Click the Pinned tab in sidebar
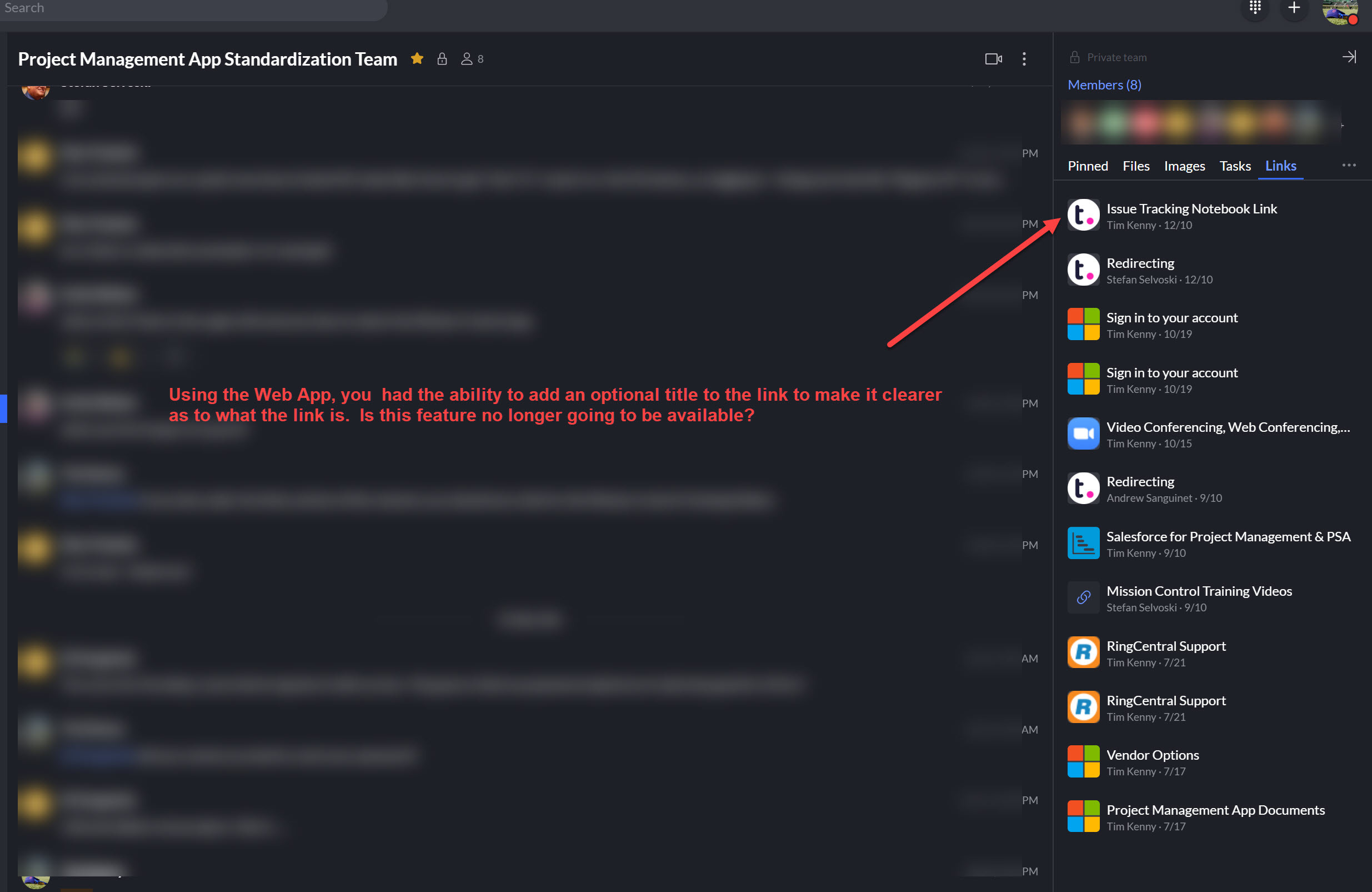The width and height of the screenshot is (1372, 892). pos(1087,166)
